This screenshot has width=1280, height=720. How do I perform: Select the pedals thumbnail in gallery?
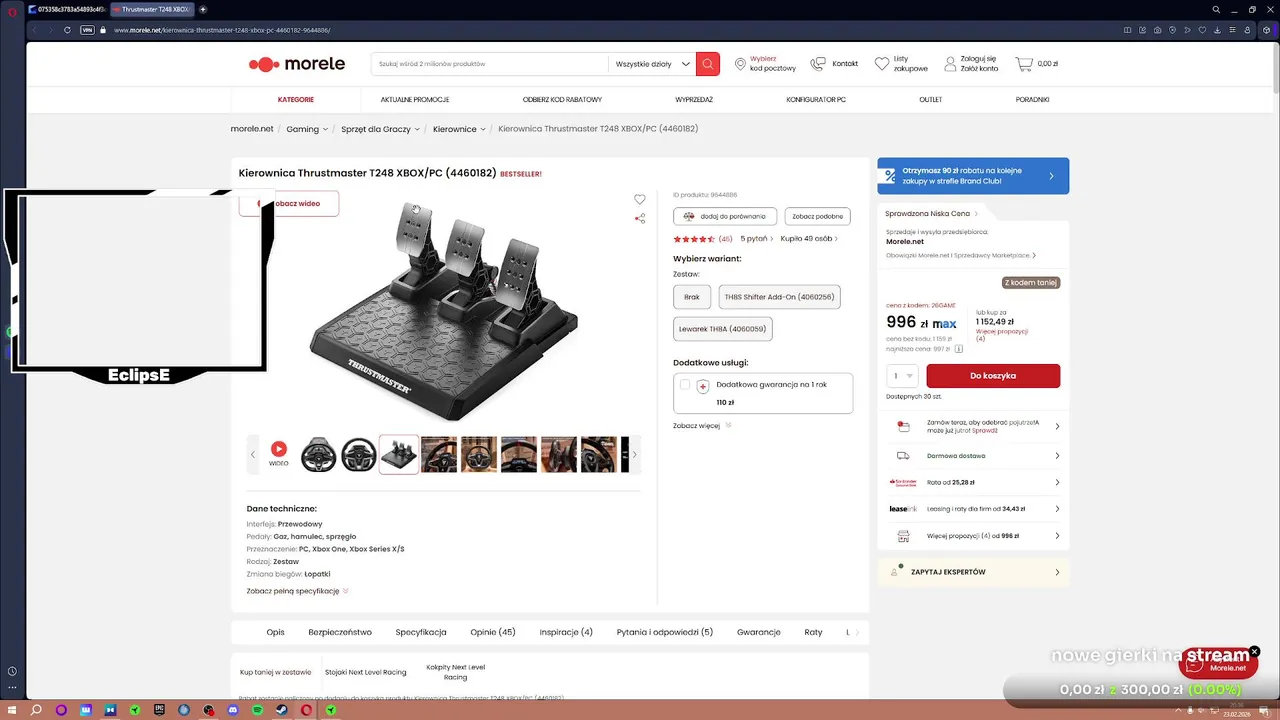(399, 454)
